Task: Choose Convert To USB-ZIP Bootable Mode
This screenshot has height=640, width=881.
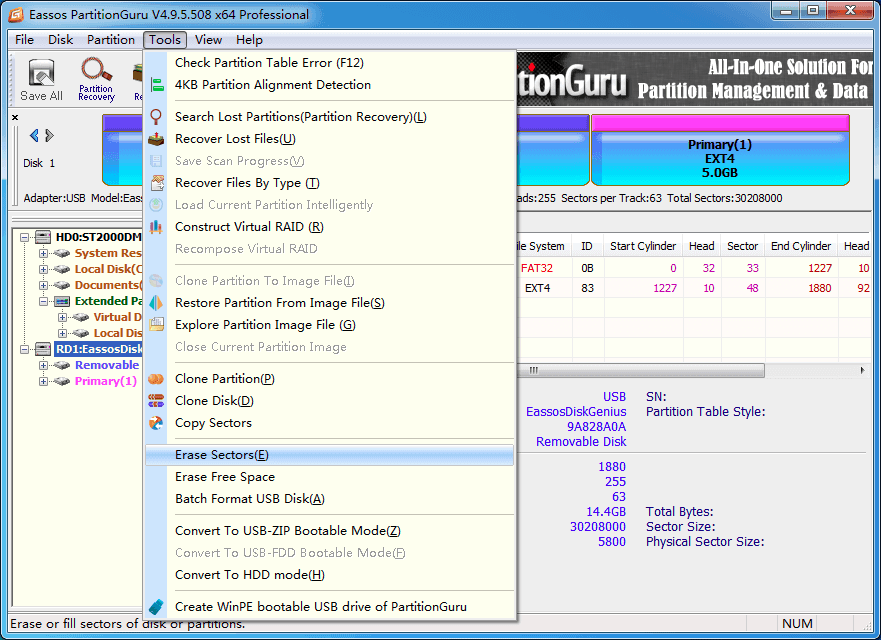Action: coord(330,531)
